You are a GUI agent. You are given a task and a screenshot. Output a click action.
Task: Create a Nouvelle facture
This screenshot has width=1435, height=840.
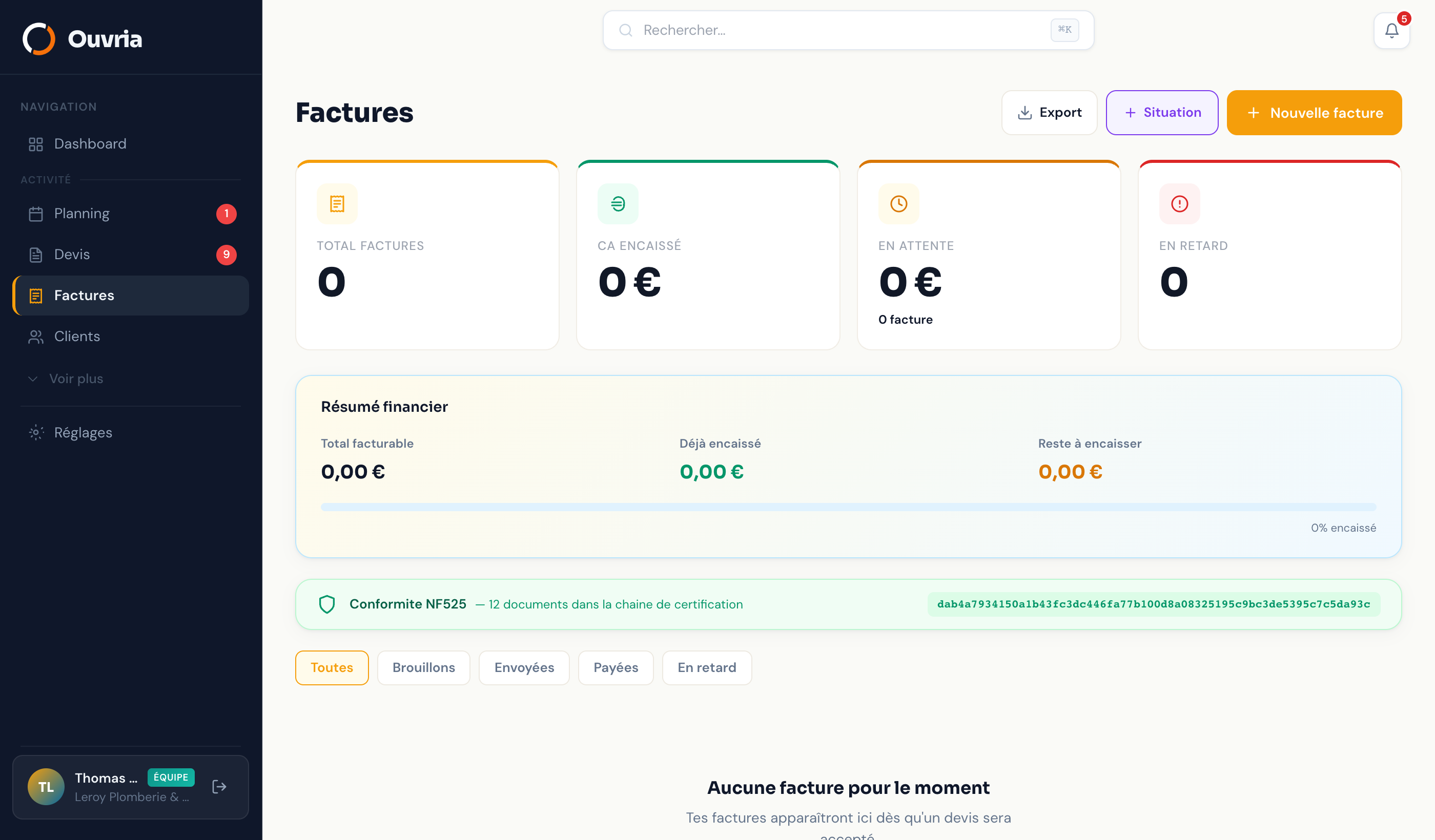tap(1314, 113)
